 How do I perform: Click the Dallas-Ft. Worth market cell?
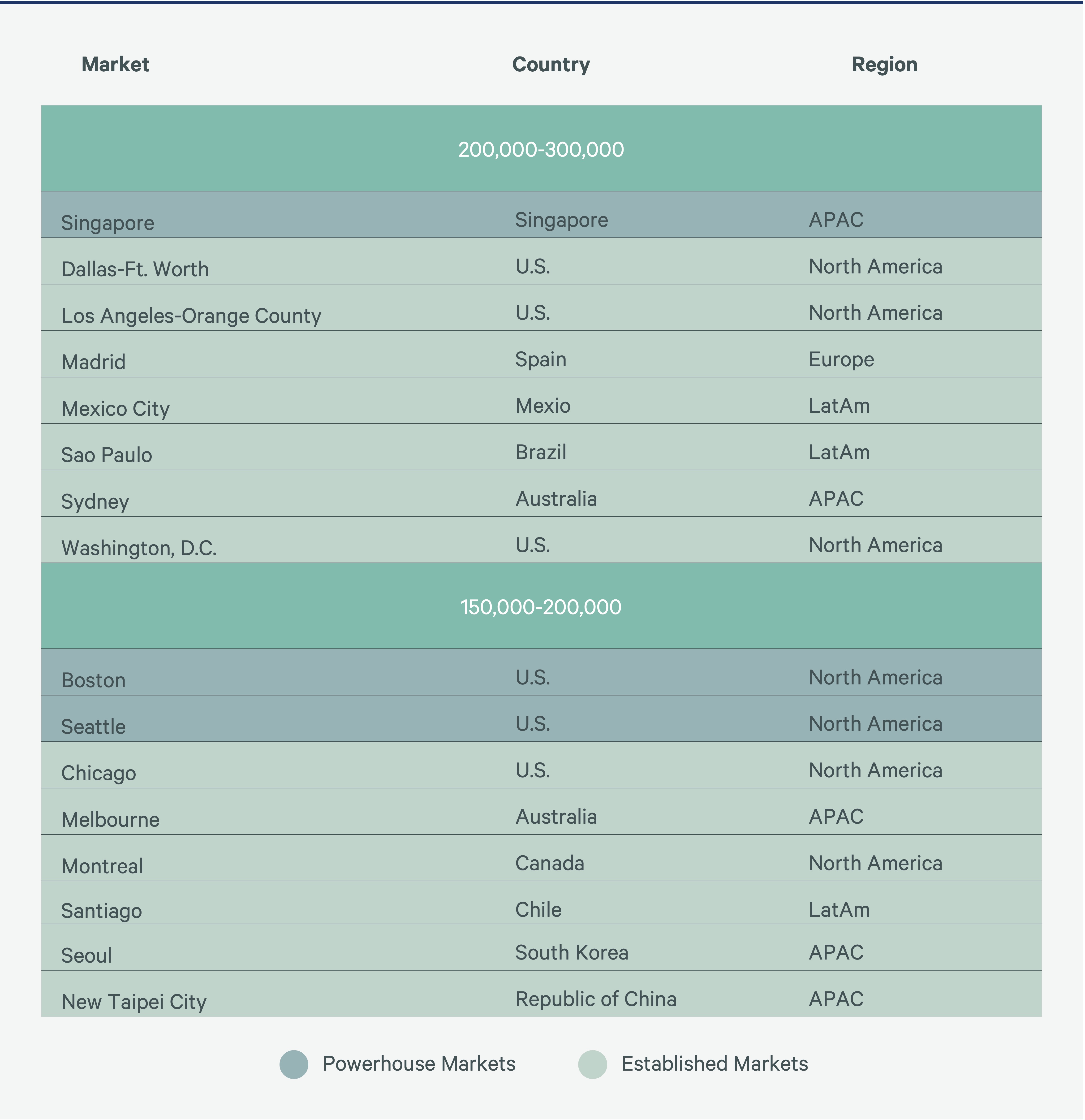click(x=135, y=269)
